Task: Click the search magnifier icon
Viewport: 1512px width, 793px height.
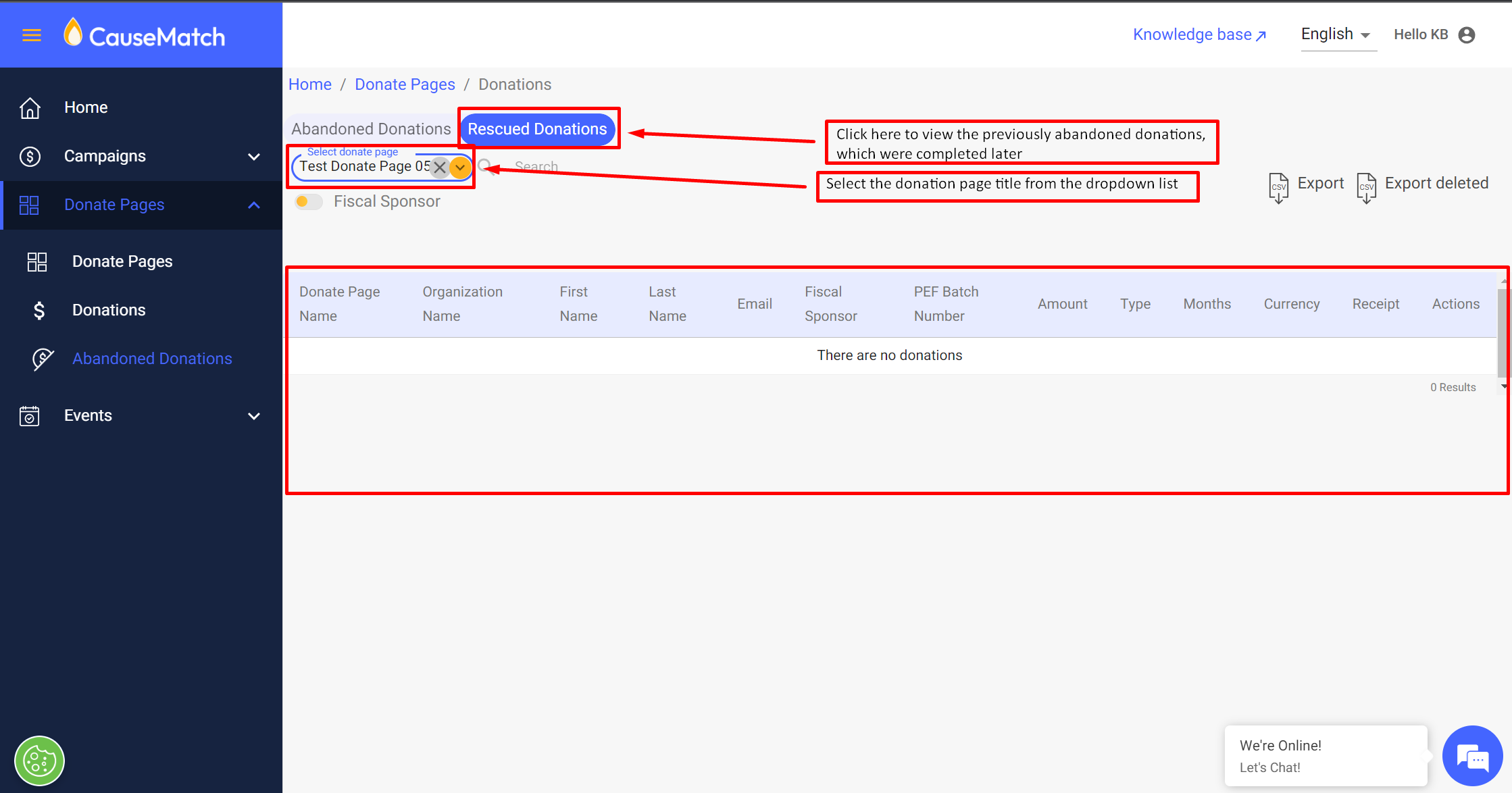Action: 485,166
